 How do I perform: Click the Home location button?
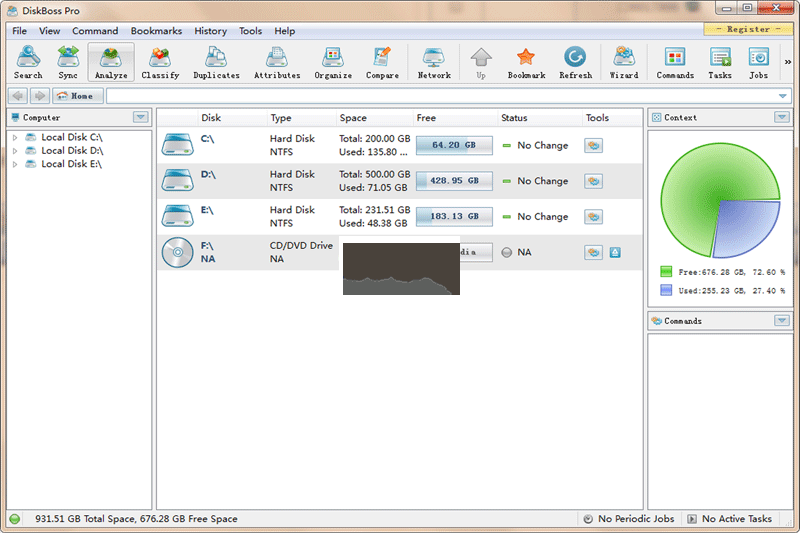tap(79, 96)
